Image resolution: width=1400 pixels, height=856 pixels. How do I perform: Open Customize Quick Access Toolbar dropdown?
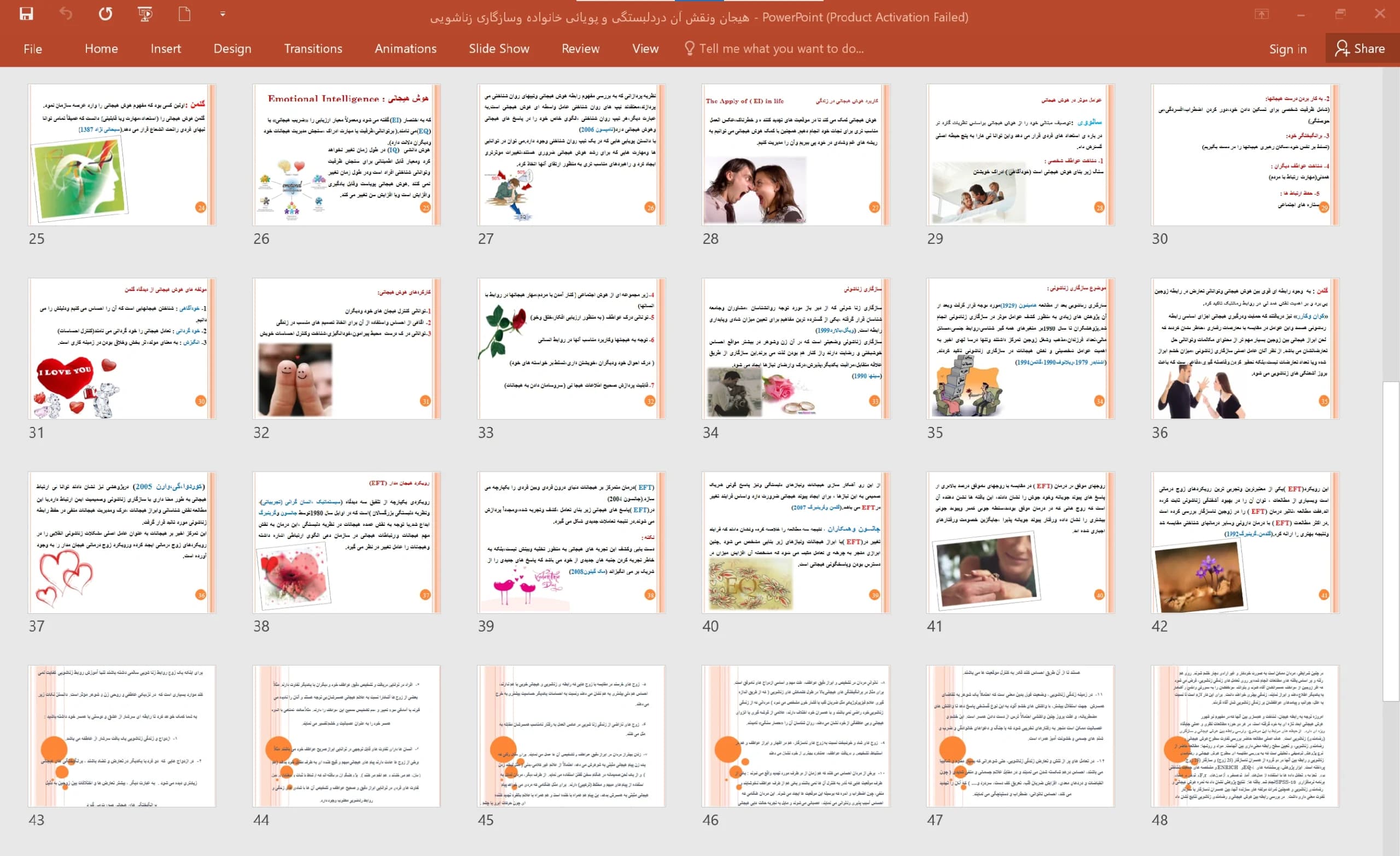[223, 14]
